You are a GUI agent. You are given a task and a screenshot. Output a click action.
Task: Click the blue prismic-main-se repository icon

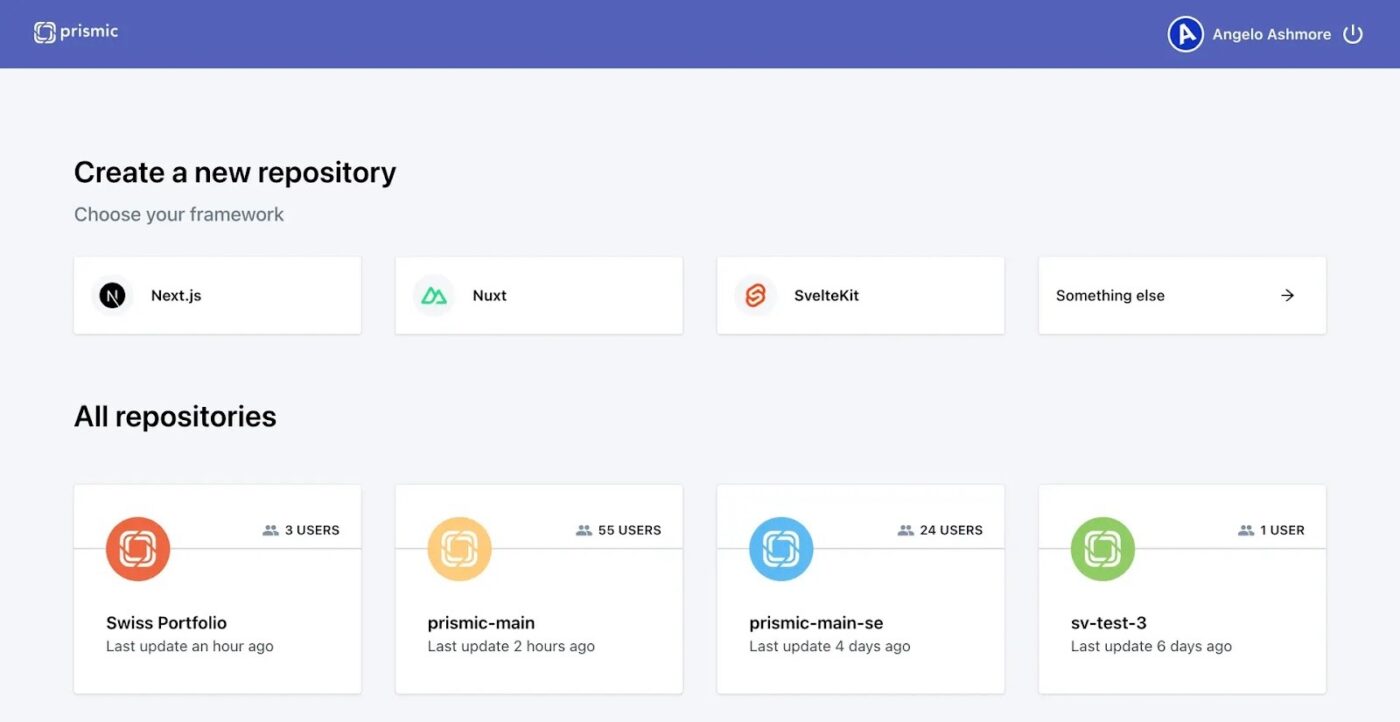tap(781, 548)
